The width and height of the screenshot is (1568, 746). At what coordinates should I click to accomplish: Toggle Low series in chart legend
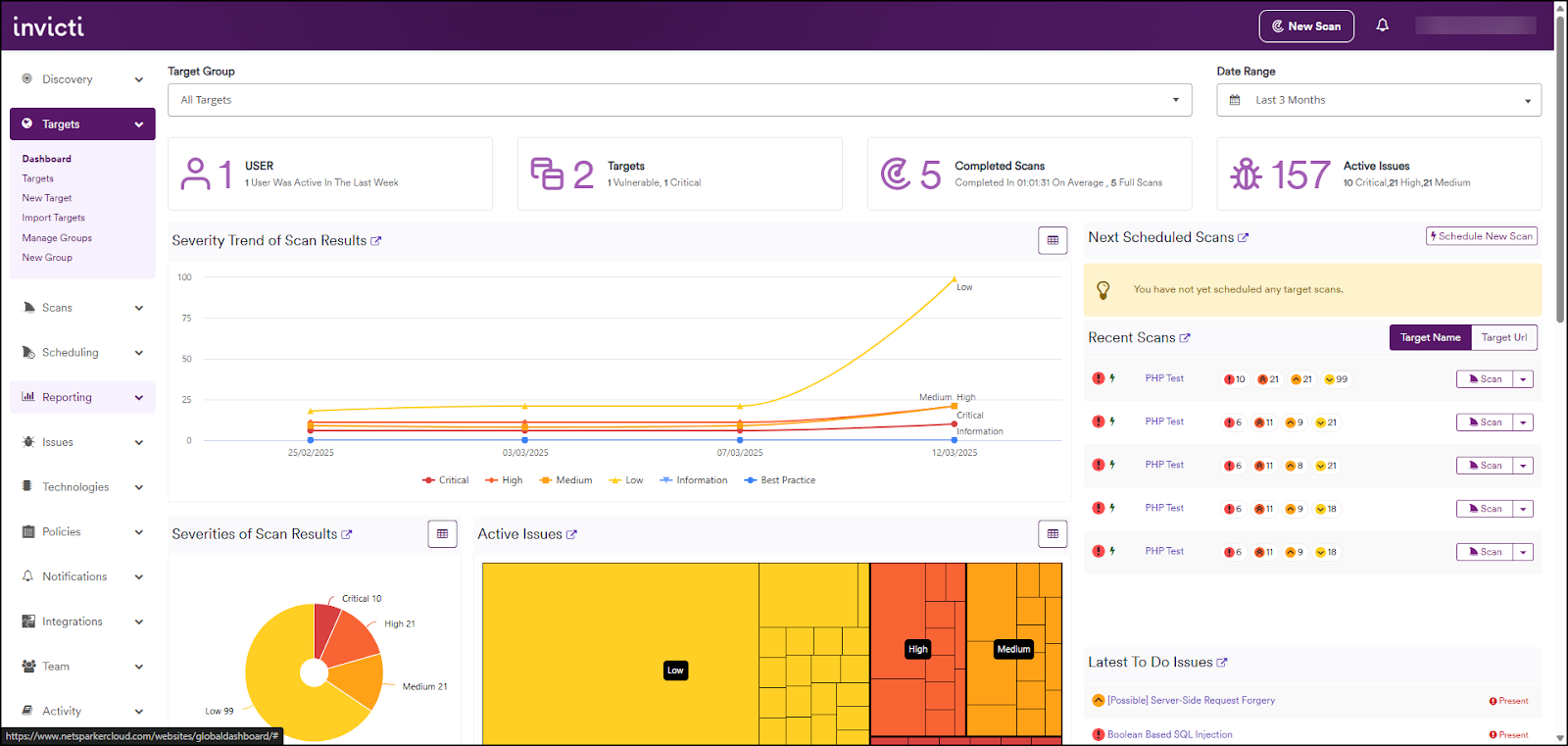point(626,480)
